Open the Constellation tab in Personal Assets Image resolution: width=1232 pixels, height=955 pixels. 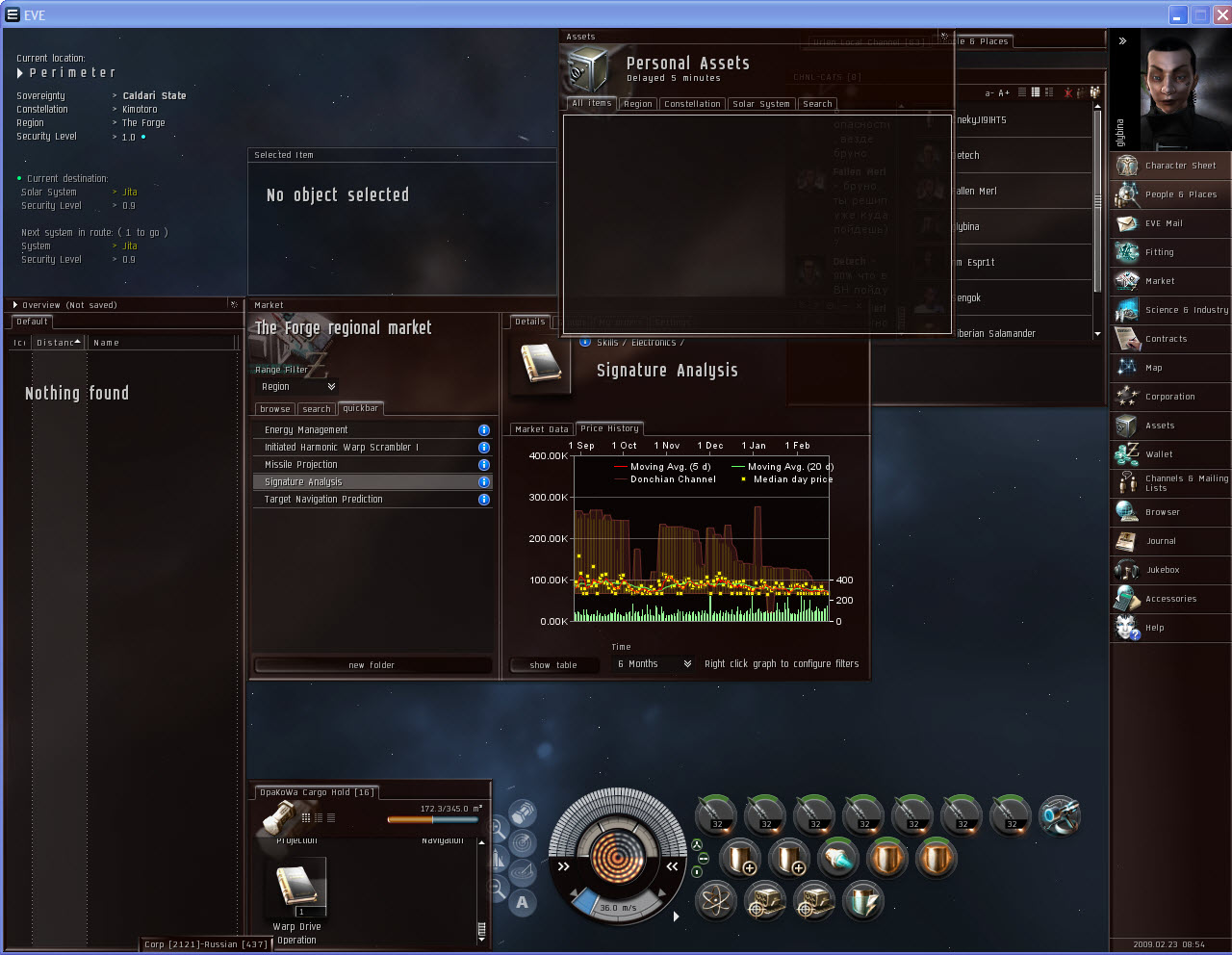pyautogui.click(x=692, y=104)
